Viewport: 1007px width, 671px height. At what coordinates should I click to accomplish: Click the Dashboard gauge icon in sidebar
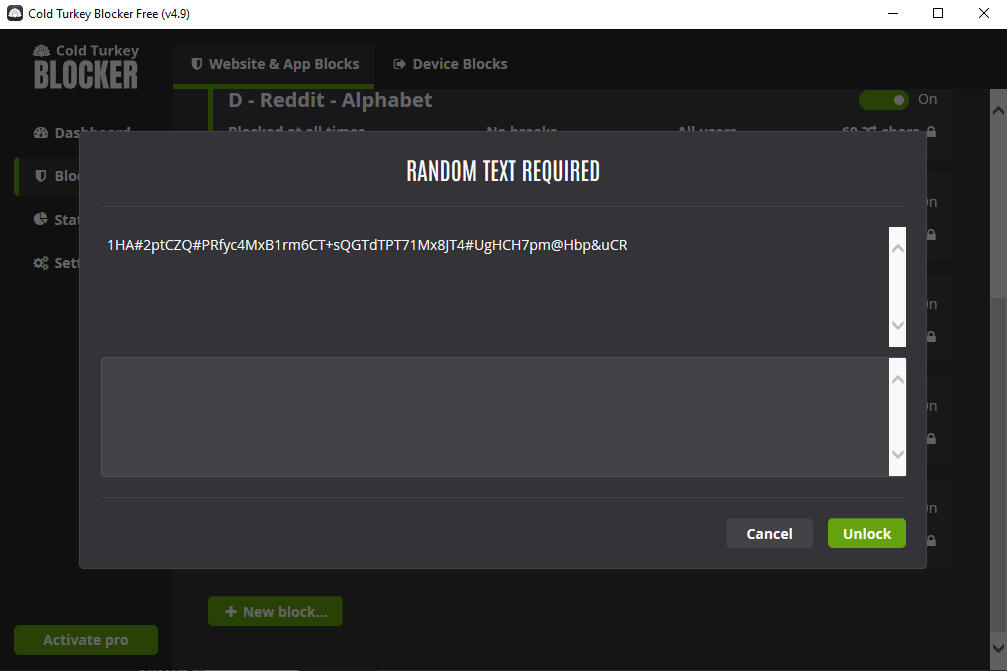point(41,133)
